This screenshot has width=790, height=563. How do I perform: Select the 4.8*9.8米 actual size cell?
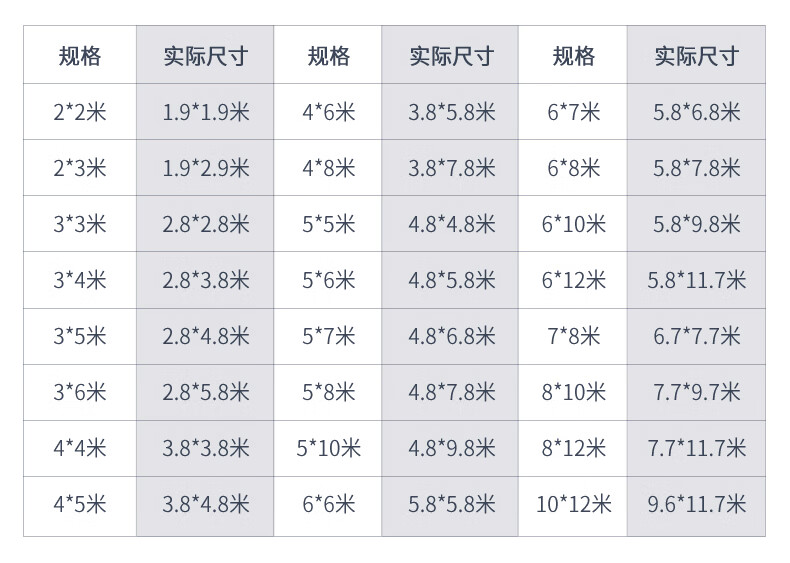451,448
